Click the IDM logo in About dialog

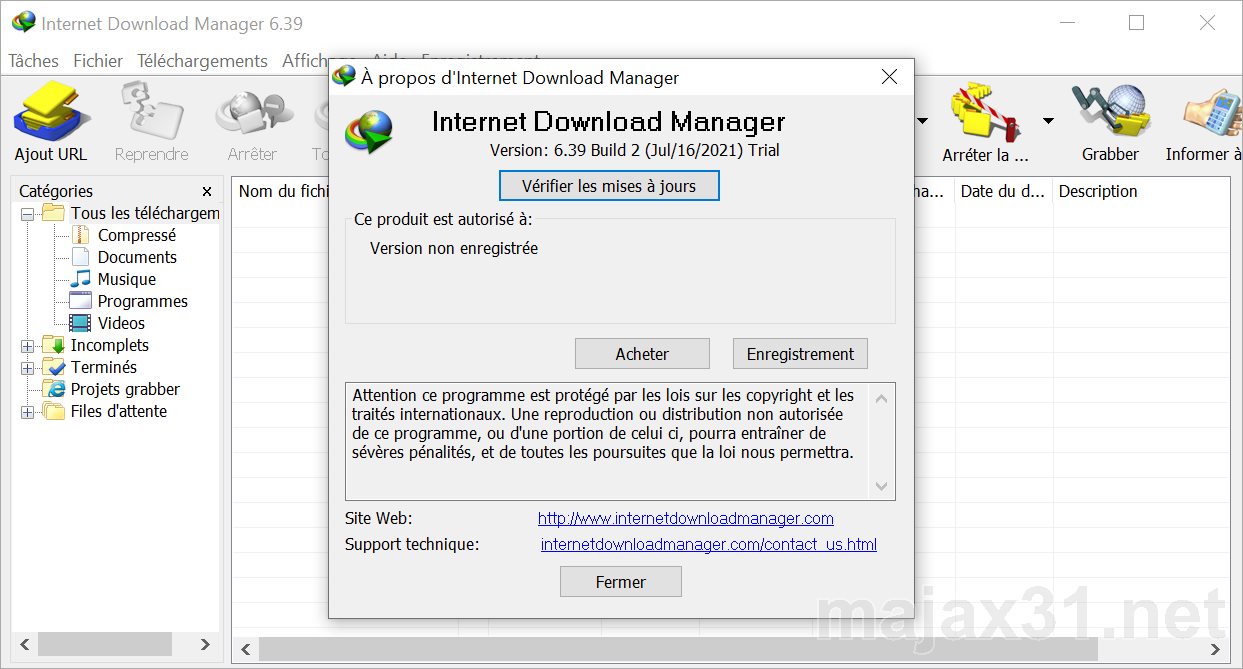click(368, 133)
